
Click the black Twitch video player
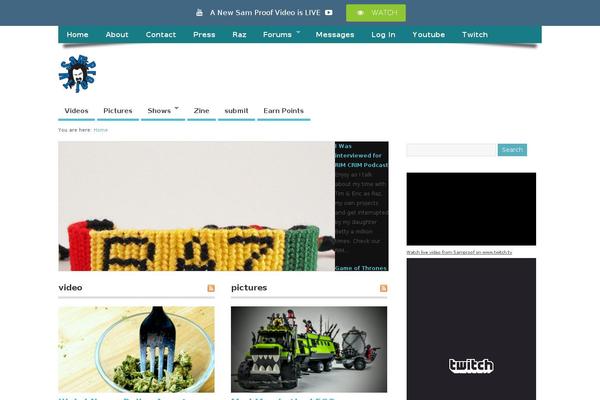pyautogui.click(x=471, y=209)
